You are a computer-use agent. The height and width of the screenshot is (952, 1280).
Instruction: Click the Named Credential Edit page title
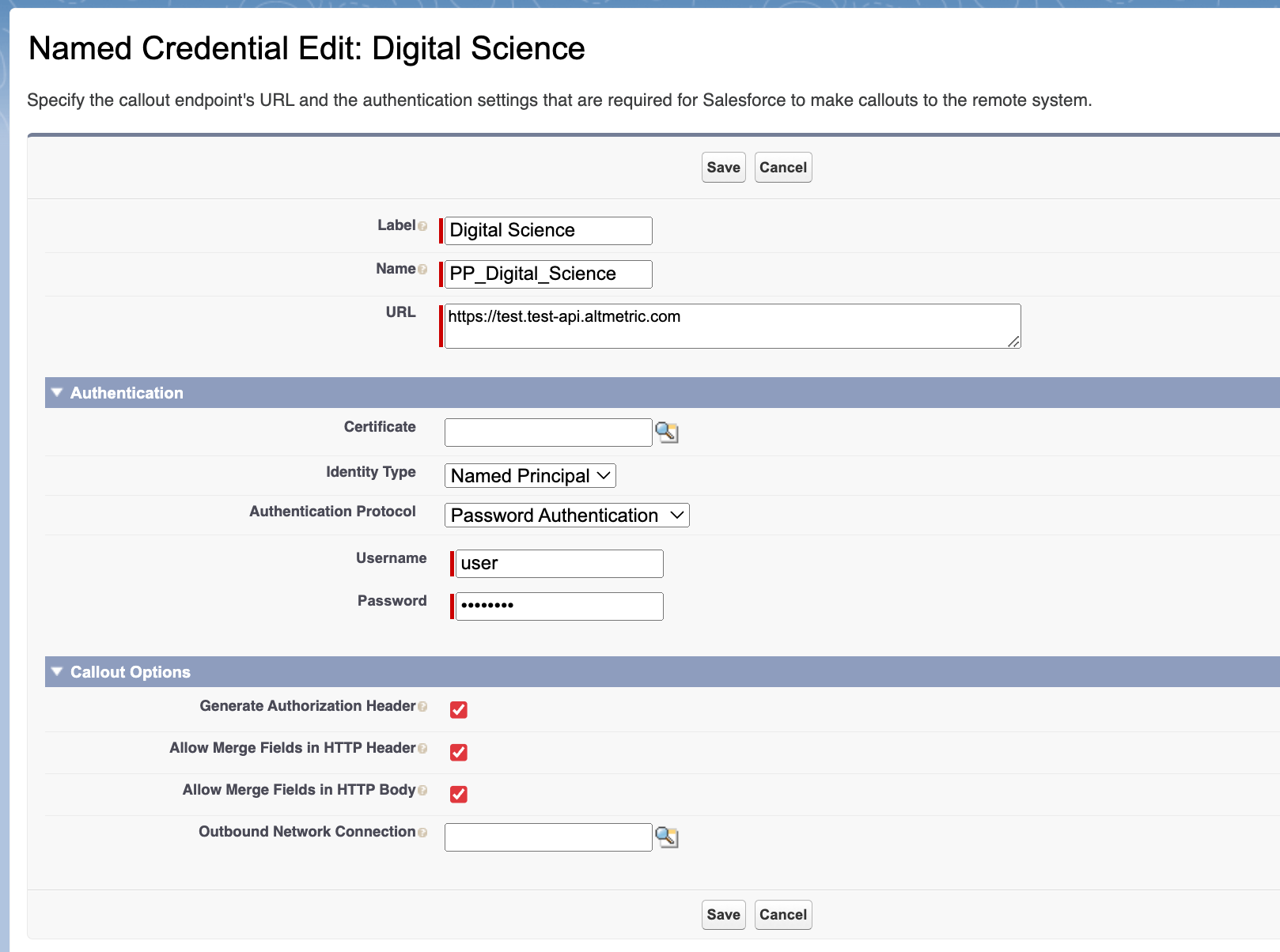pos(307,48)
